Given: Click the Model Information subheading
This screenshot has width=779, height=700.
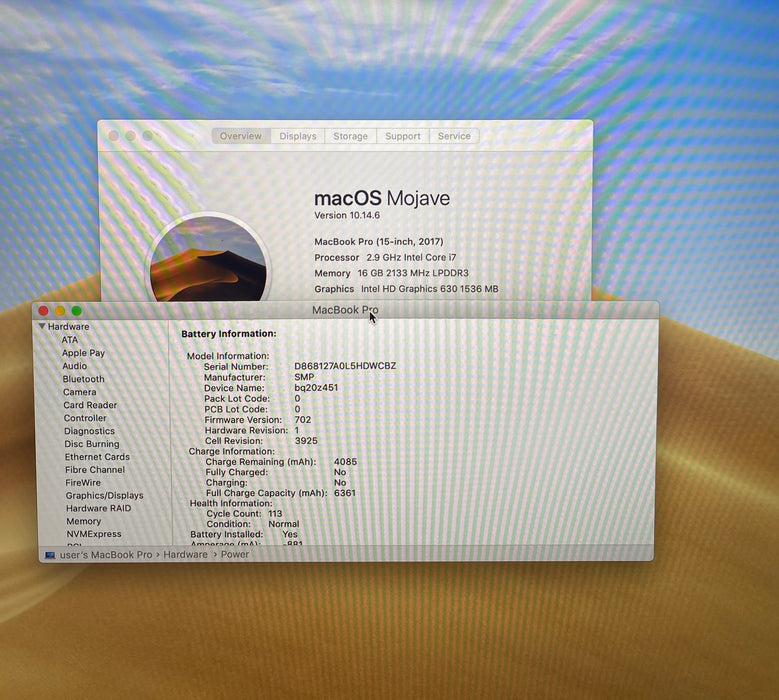Looking at the screenshot, I should coord(228,356).
